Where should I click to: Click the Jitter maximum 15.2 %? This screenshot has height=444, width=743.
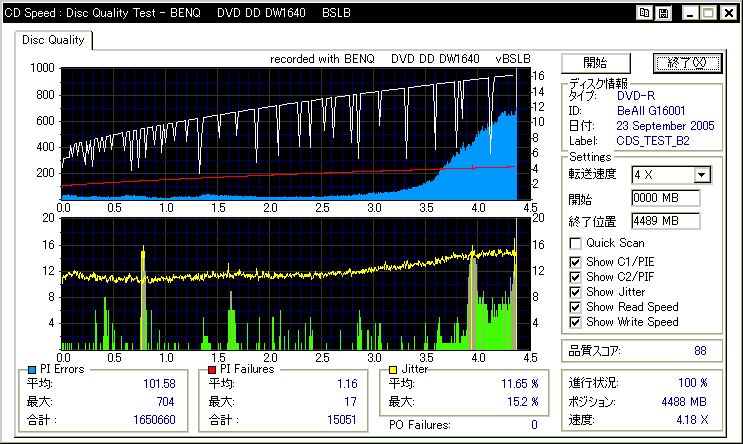[523, 402]
